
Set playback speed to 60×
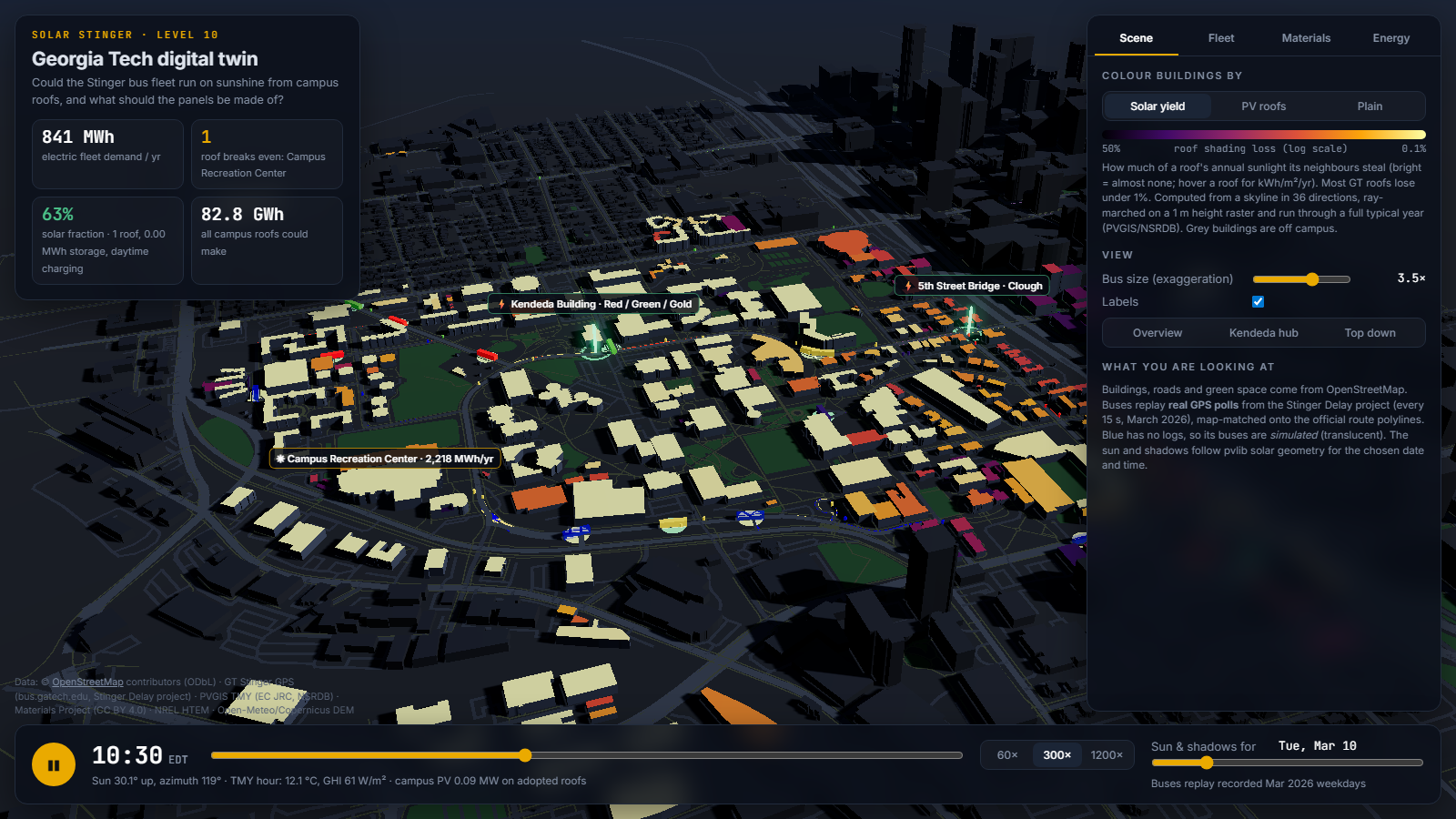click(1007, 755)
